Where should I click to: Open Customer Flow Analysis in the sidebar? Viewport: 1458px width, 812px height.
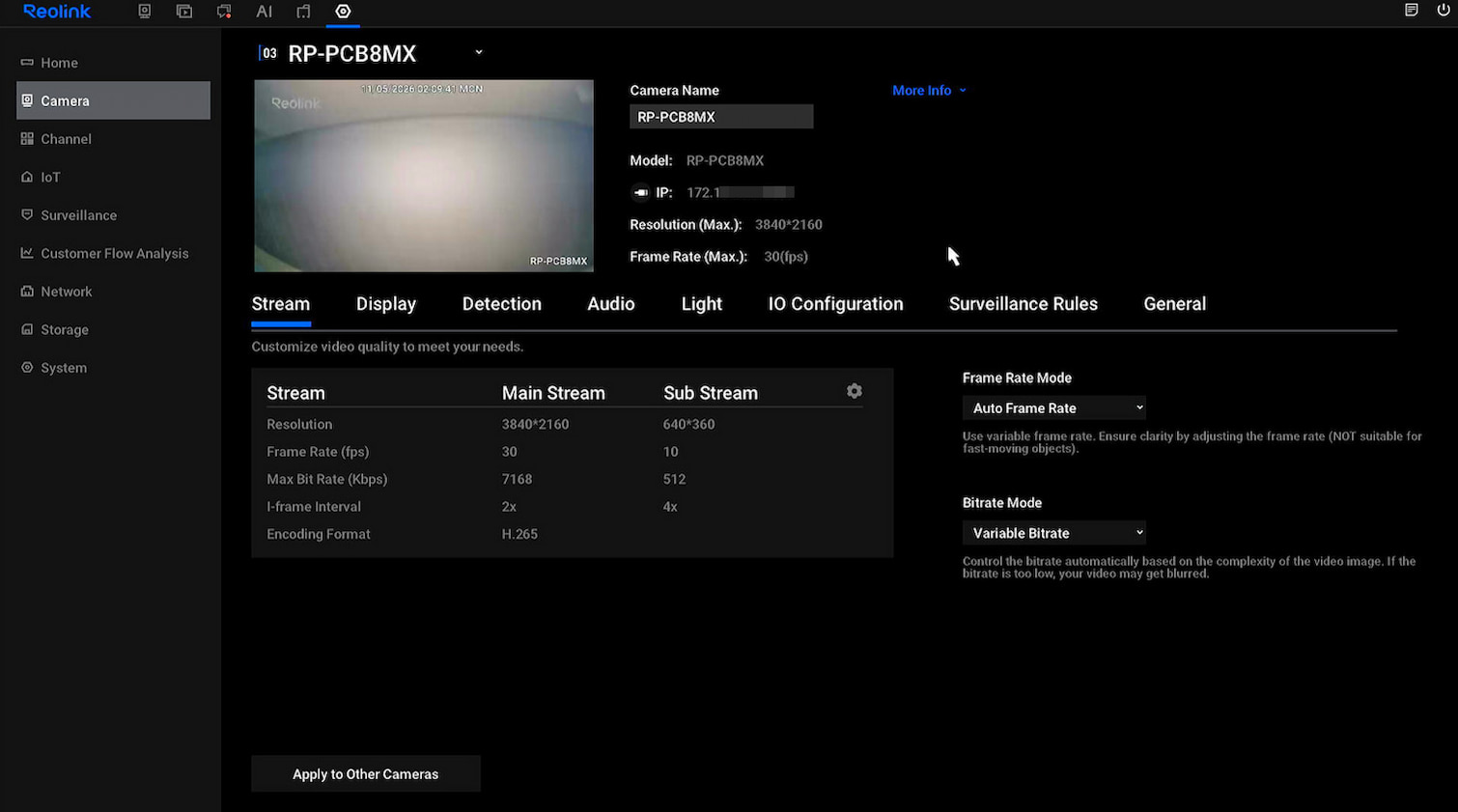click(113, 253)
